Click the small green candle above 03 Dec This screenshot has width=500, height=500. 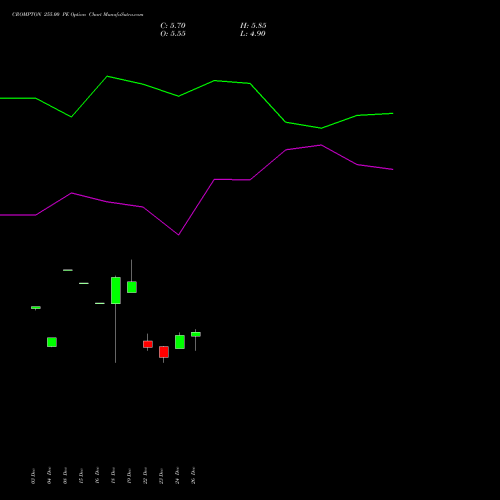pos(36,308)
